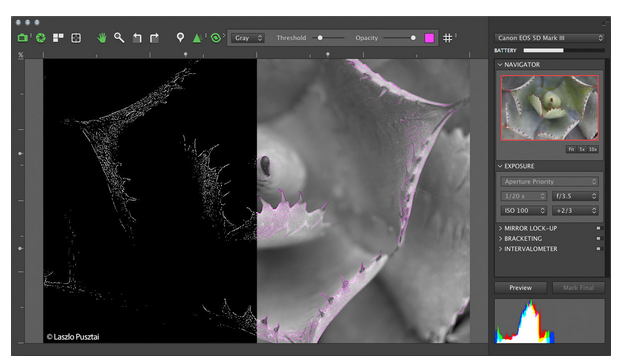Click the Preview button
This screenshot has width=620, height=364.
(x=520, y=288)
